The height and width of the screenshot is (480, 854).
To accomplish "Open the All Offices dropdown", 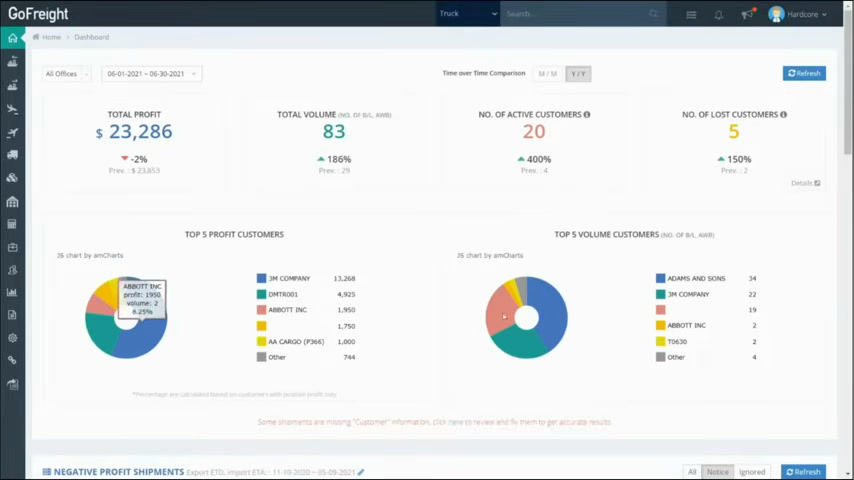I will pyautogui.click(x=66, y=74).
